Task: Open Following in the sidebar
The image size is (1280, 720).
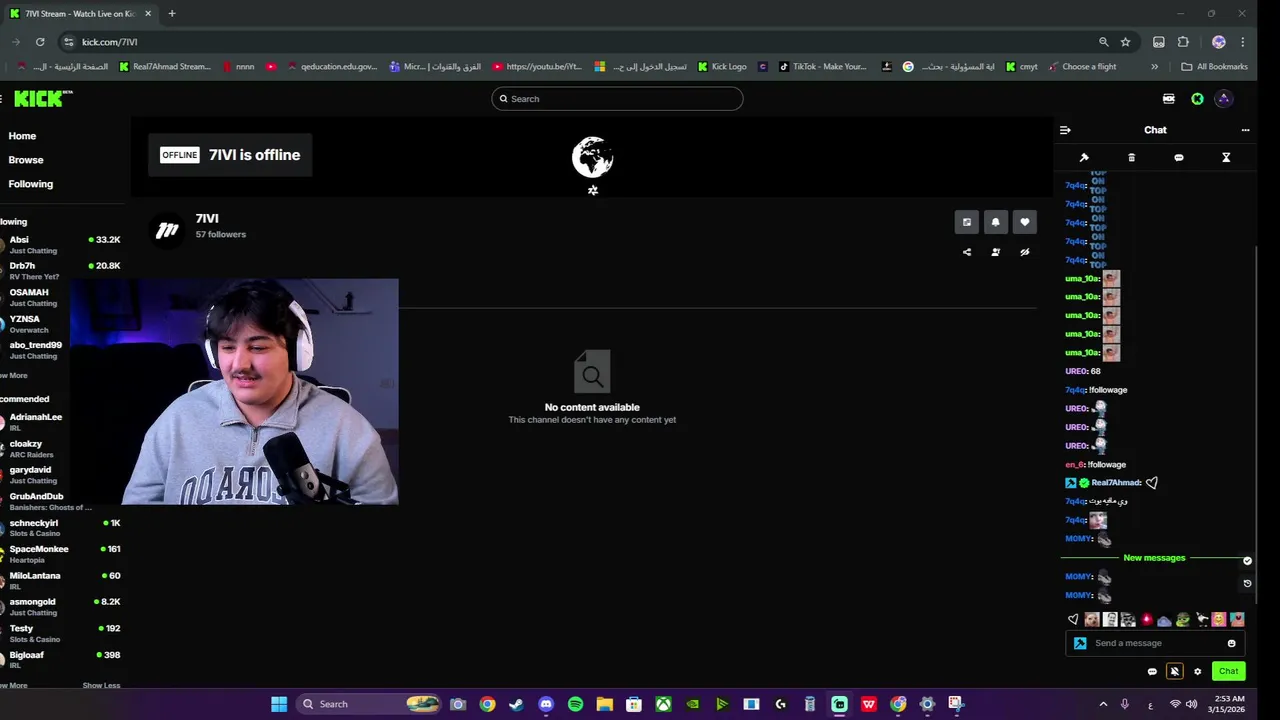Action: (31, 184)
